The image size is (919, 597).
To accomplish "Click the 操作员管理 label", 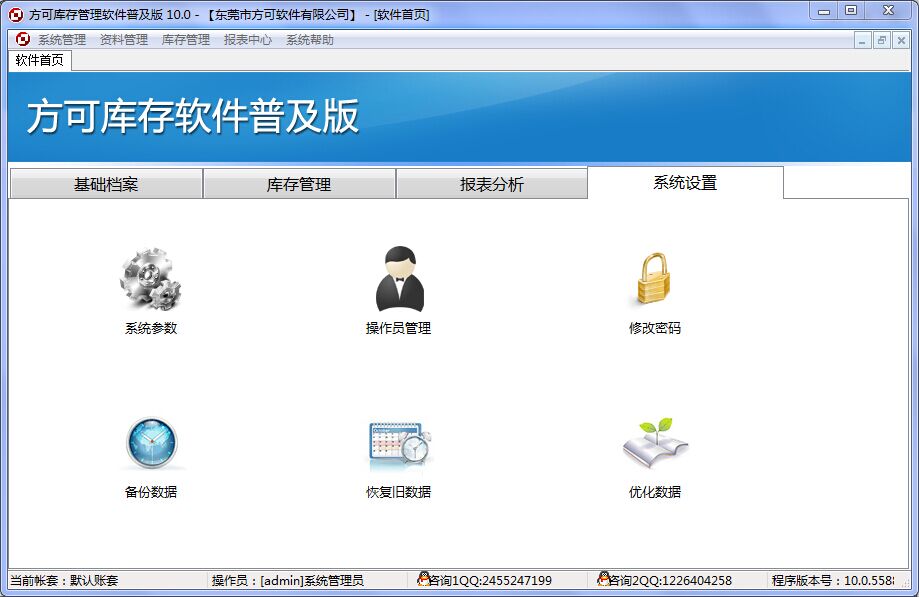I will coord(399,328).
